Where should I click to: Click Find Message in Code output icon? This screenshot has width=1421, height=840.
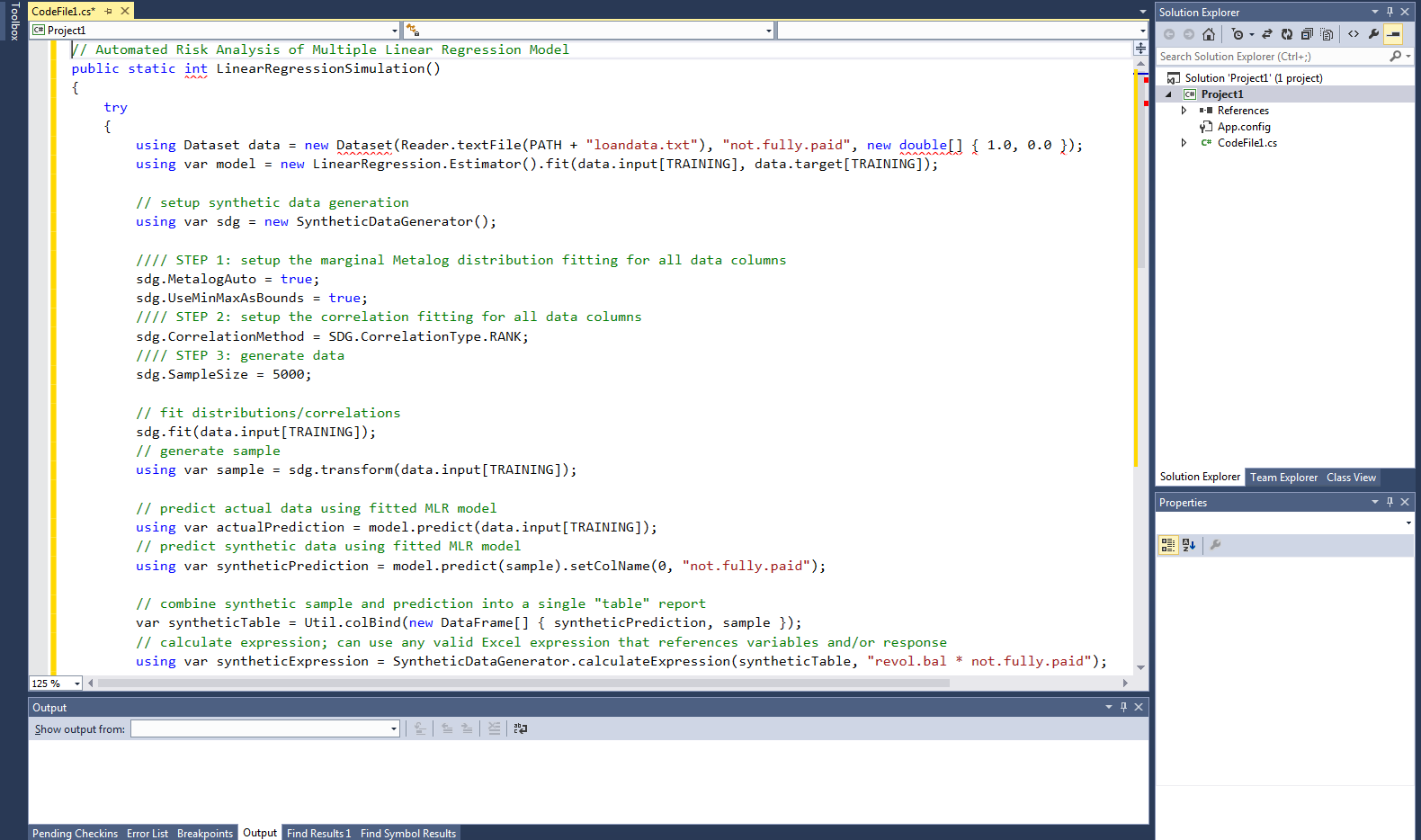[420, 728]
